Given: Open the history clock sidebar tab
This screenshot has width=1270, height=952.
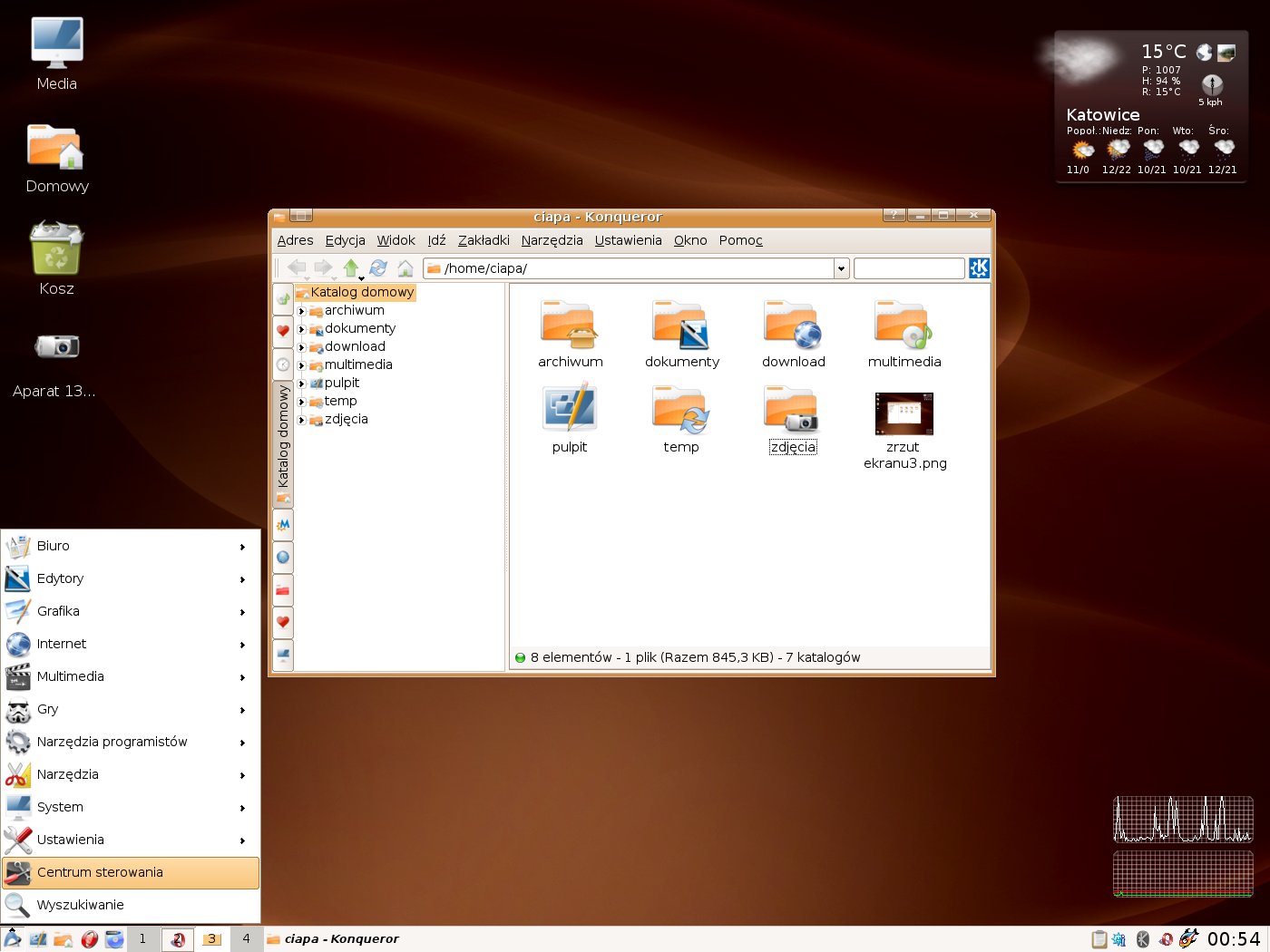Looking at the screenshot, I should 283,364.
